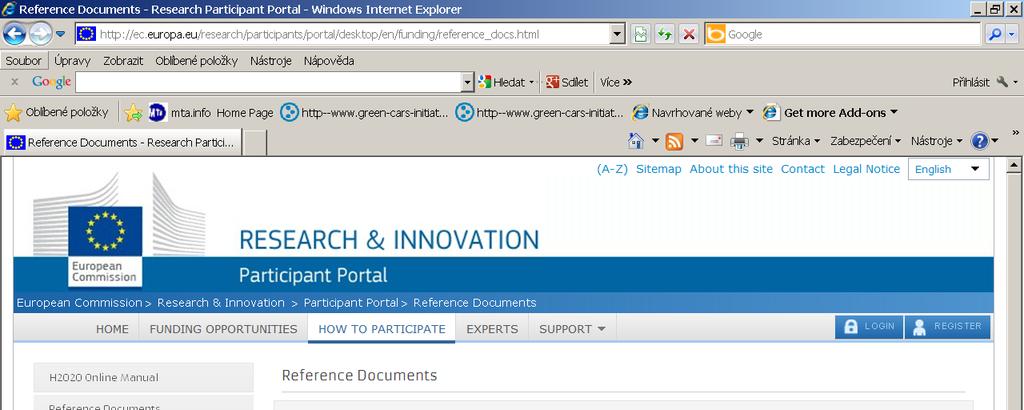1024x410 pixels.
Task: Click the Sdílet Google+ share button
Action: 567,82
